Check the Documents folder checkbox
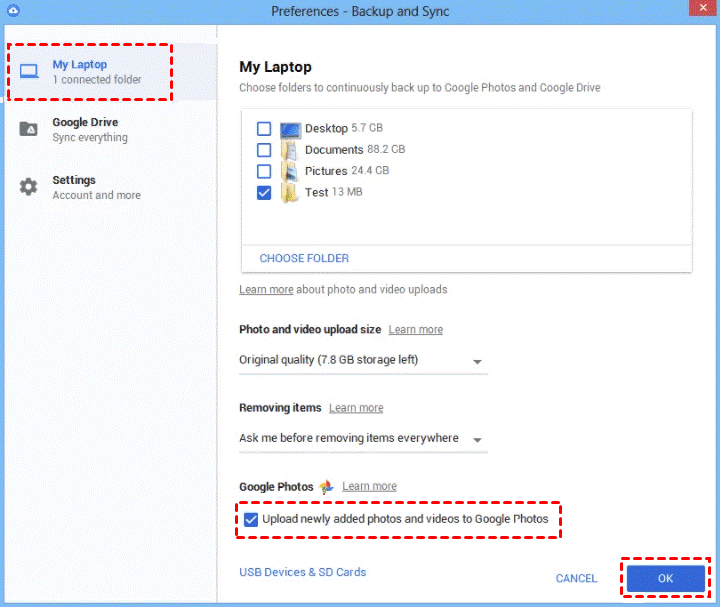Viewport: 720px width, 607px height. click(264, 150)
